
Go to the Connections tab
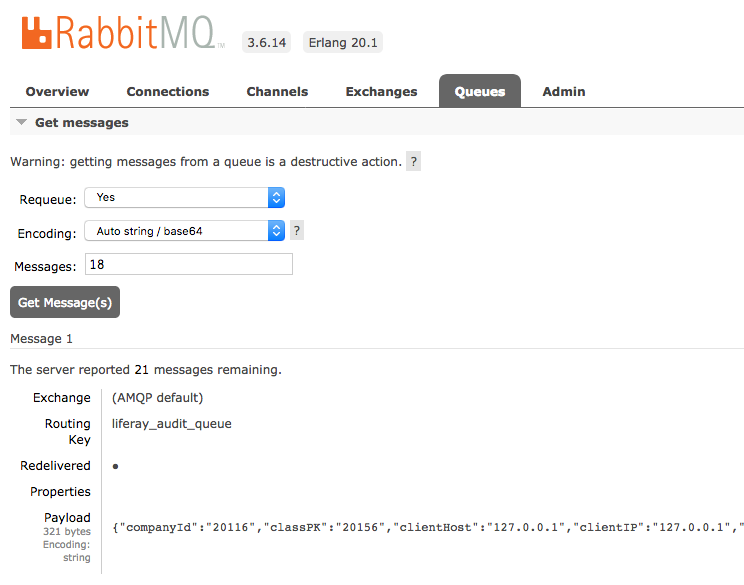168,91
